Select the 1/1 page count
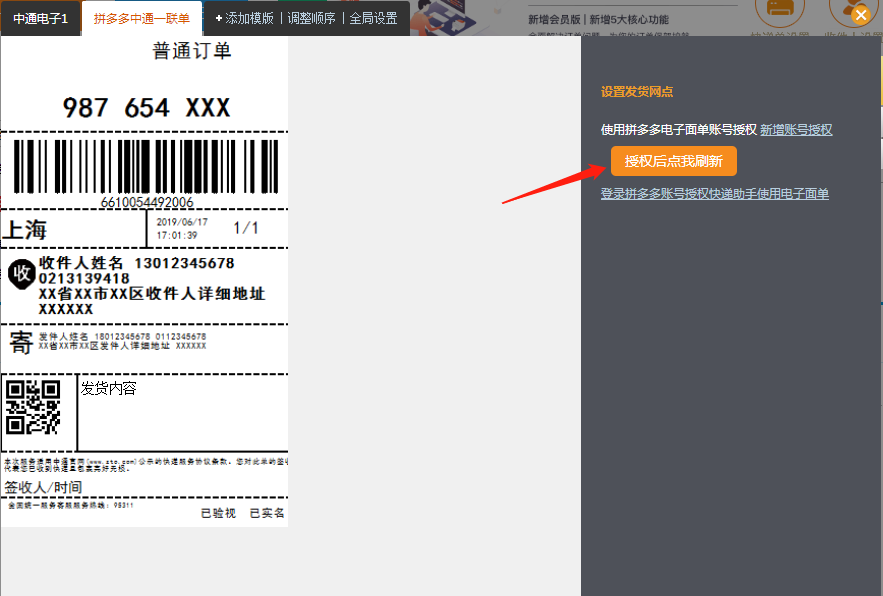The height and width of the screenshot is (596, 883). click(246, 228)
